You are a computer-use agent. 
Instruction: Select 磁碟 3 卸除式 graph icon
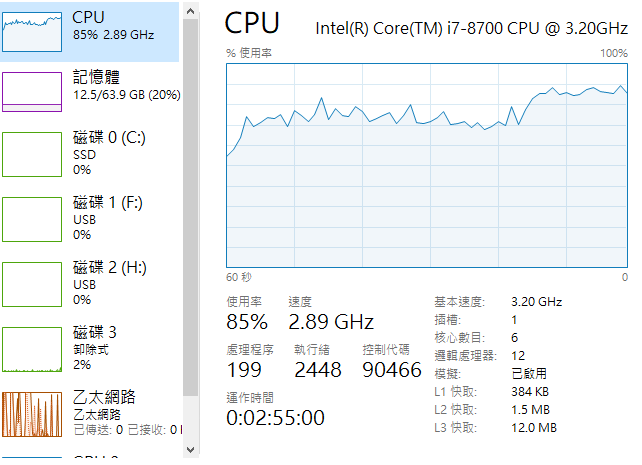tap(32, 350)
